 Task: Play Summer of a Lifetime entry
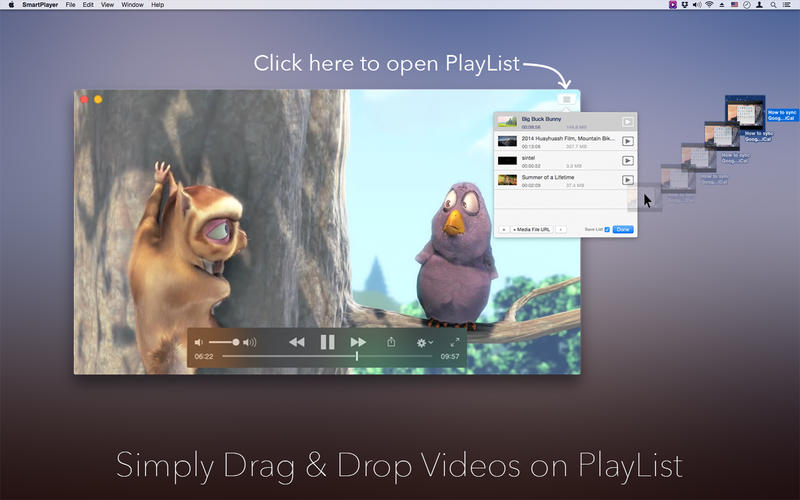tap(628, 180)
